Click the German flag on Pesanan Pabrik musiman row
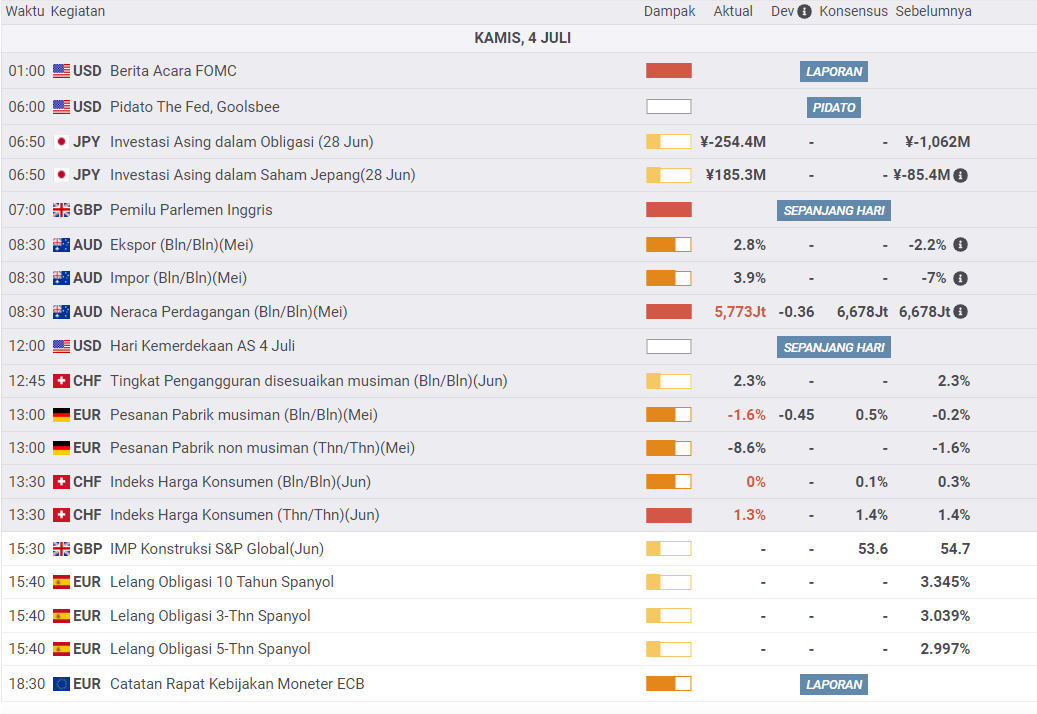 (x=61, y=415)
